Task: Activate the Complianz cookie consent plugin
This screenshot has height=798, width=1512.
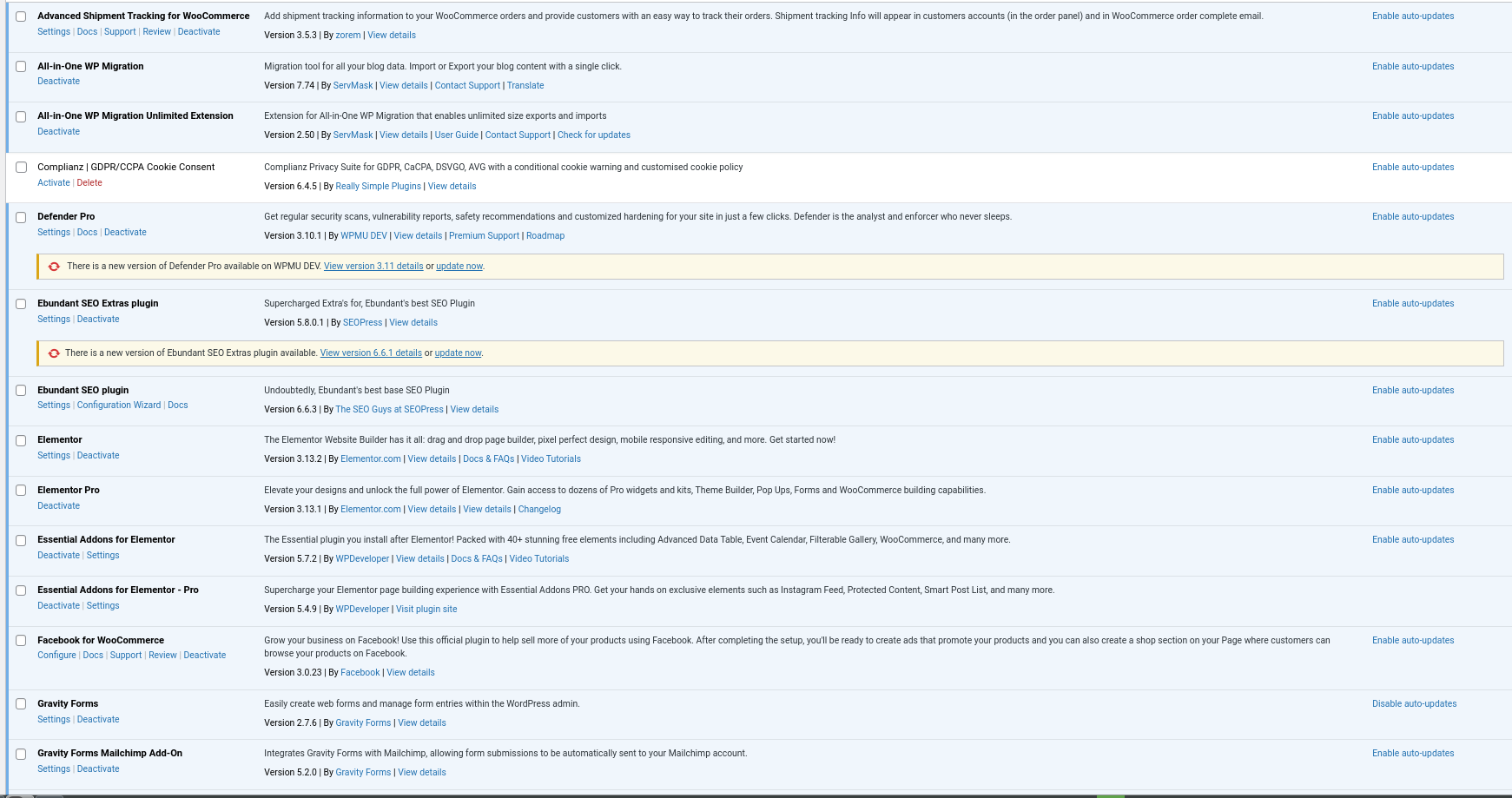Action: click(53, 183)
